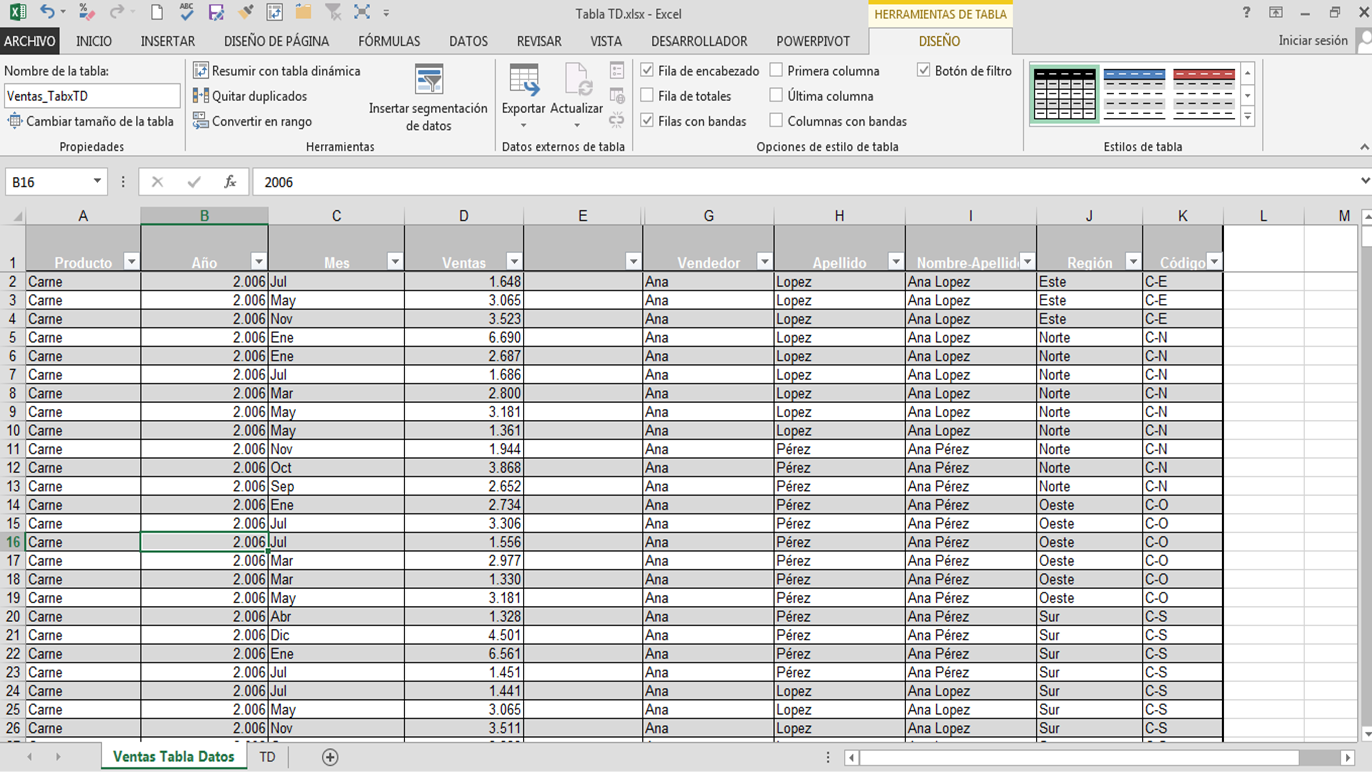
Task: Toggle the Botón de filtro checkbox
Action: tap(923, 71)
